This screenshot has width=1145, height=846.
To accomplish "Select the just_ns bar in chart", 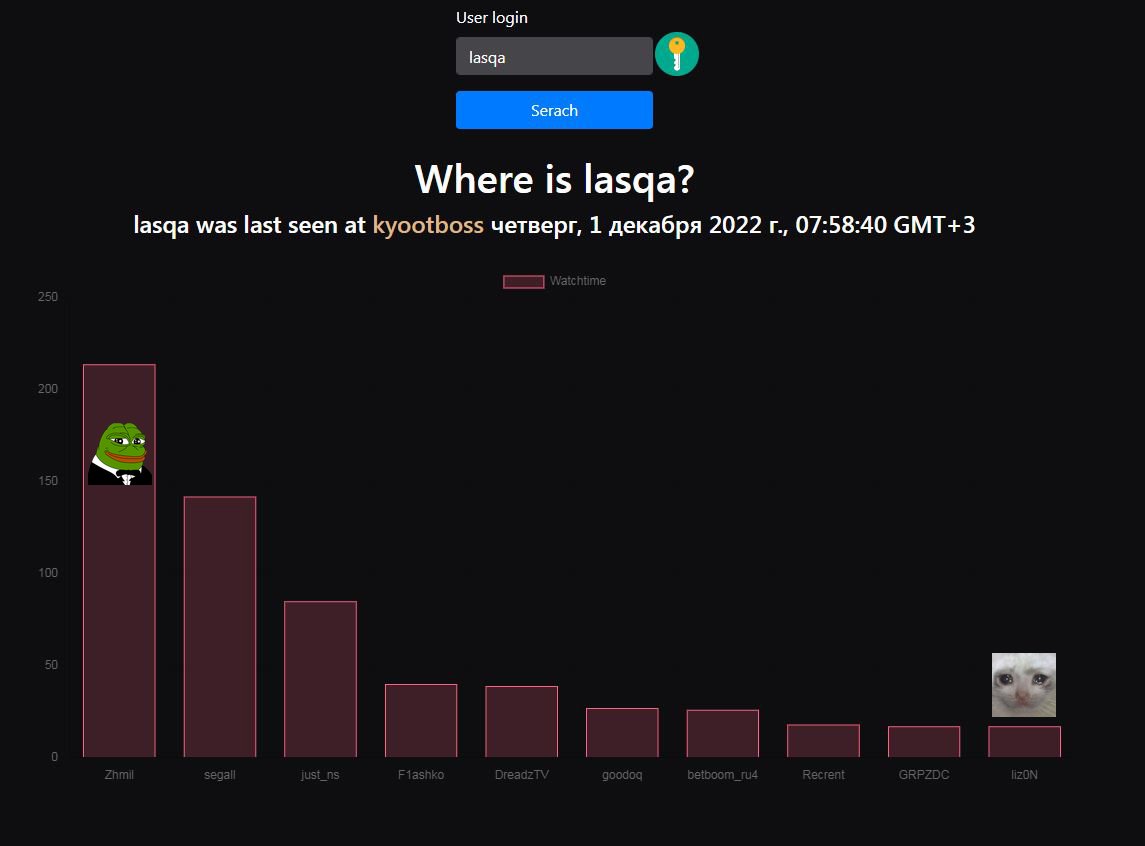I will pyautogui.click(x=320, y=678).
